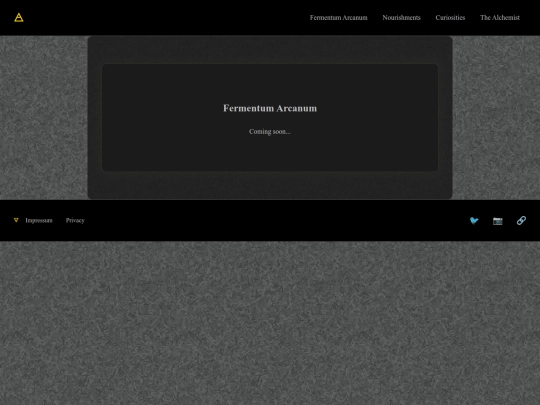The image size is (540, 405).
Task: Select the Fermentum Arcanum heading text
Action: (270, 108)
